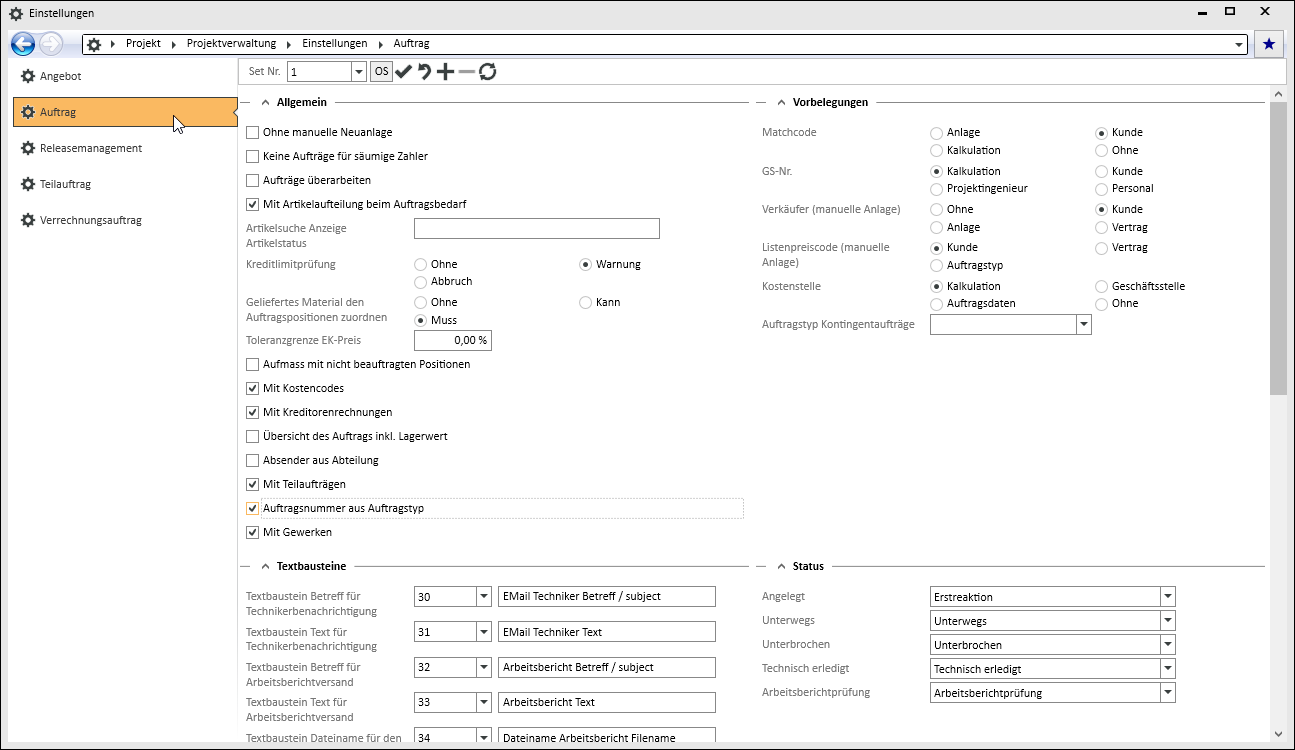Click the Toleranzgrenze EK-Preis field
The width and height of the screenshot is (1295, 750).
pos(453,340)
